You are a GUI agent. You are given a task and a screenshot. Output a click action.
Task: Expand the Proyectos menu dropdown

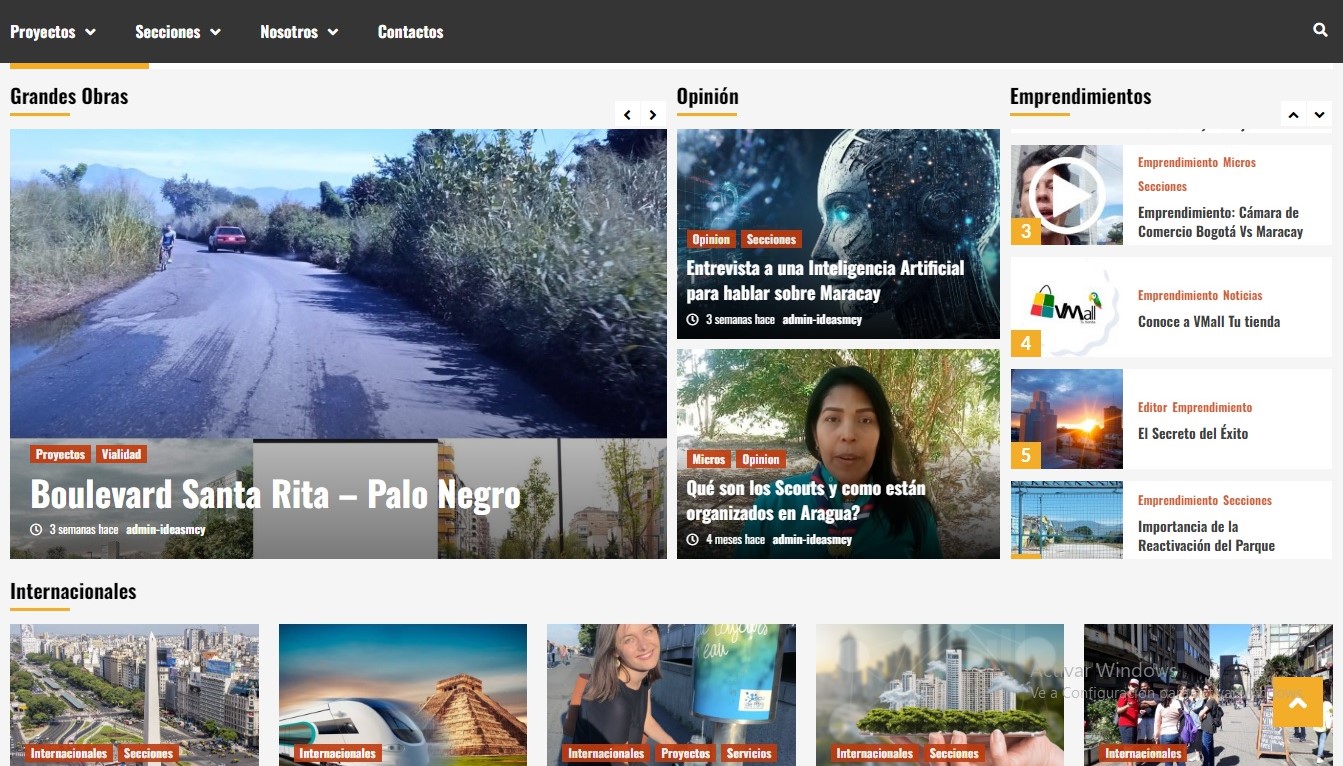coord(53,32)
